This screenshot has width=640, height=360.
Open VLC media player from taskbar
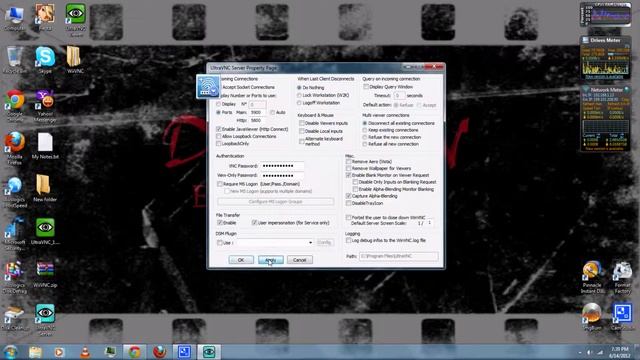pyautogui.click(x=85, y=352)
